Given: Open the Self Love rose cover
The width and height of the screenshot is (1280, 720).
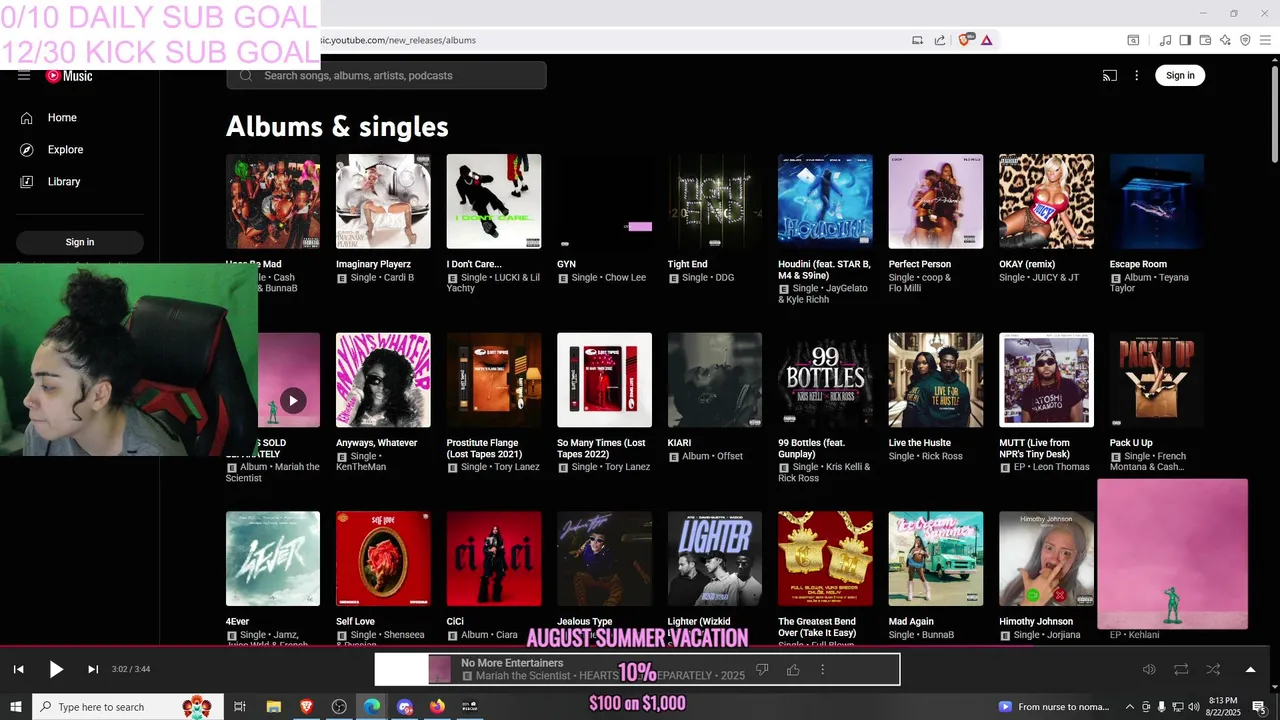Looking at the screenshot, I should pos(383,559).
